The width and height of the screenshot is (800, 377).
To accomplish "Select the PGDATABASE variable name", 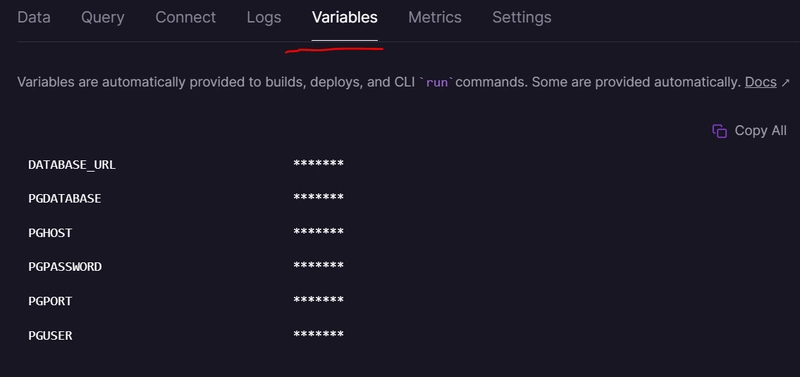I will (65, 198).
